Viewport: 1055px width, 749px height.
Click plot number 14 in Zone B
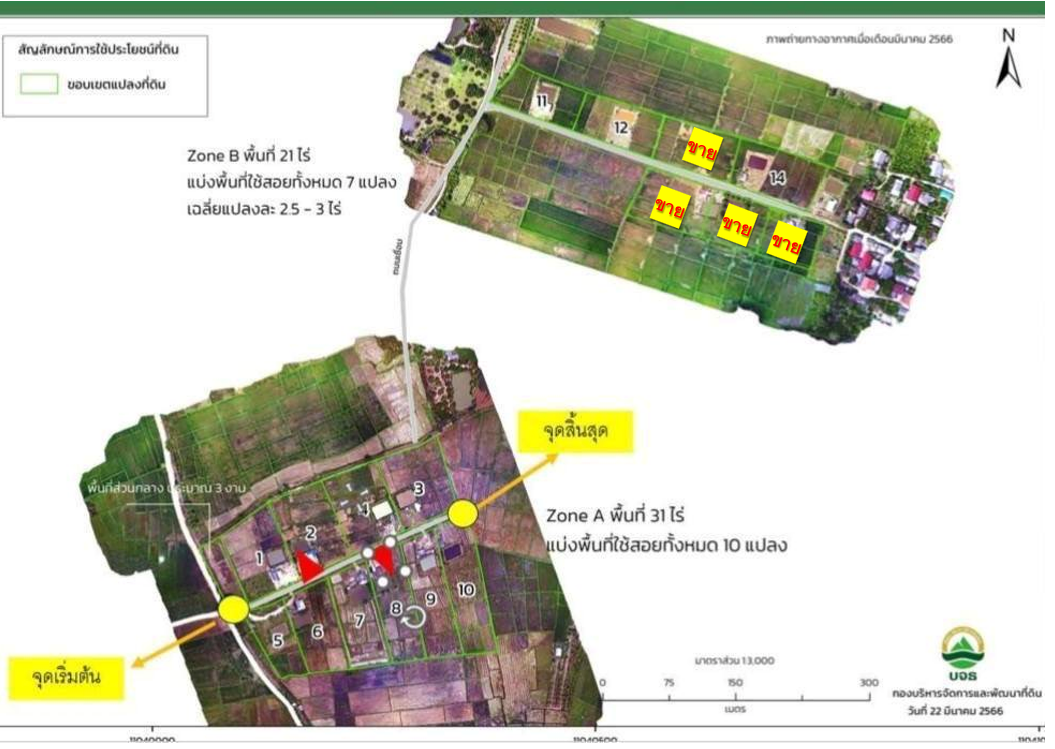(x=777, y=178)
